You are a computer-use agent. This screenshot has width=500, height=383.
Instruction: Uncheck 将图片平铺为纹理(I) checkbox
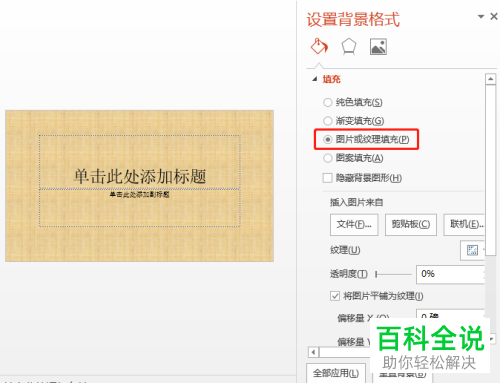(335, 296)
